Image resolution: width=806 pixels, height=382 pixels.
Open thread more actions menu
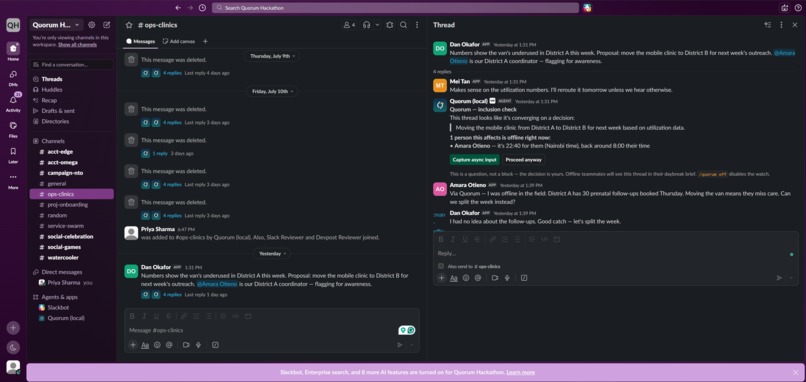pyautogui.click(x=781, y=25)
